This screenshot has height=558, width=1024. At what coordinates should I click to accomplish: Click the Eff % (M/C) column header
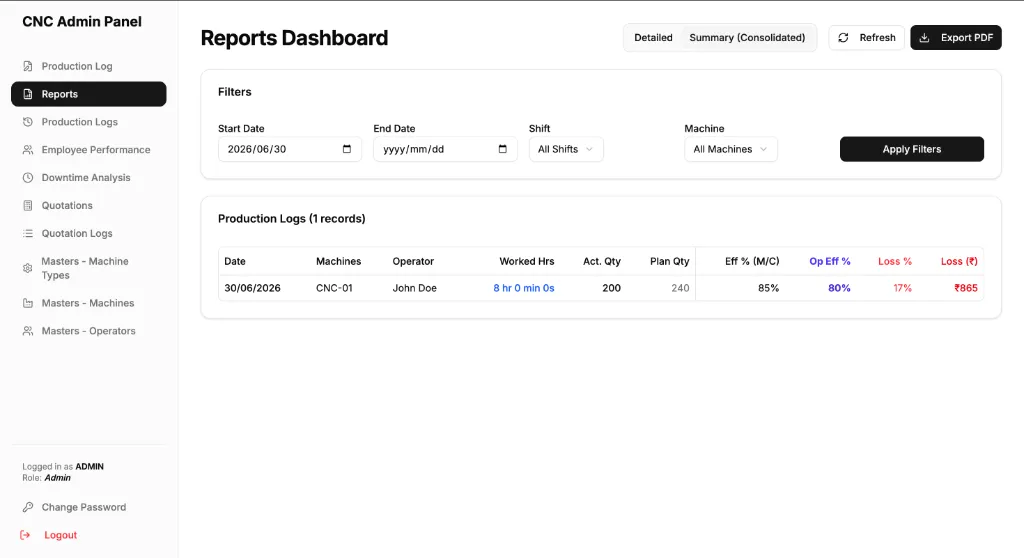click(752, 261)
